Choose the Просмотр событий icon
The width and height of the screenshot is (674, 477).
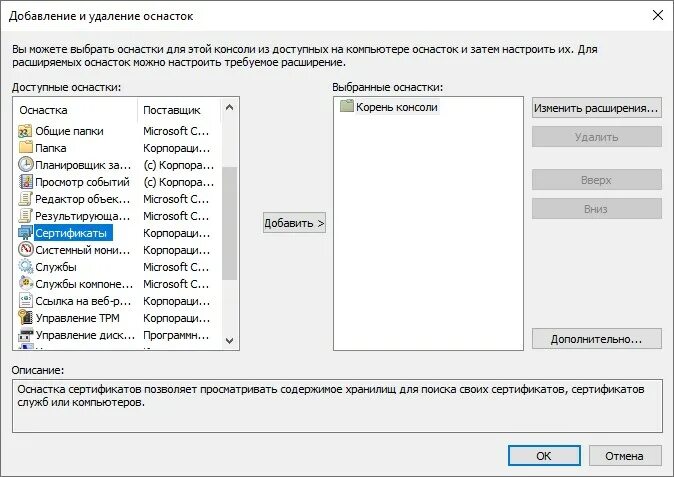tap(25, 182)
